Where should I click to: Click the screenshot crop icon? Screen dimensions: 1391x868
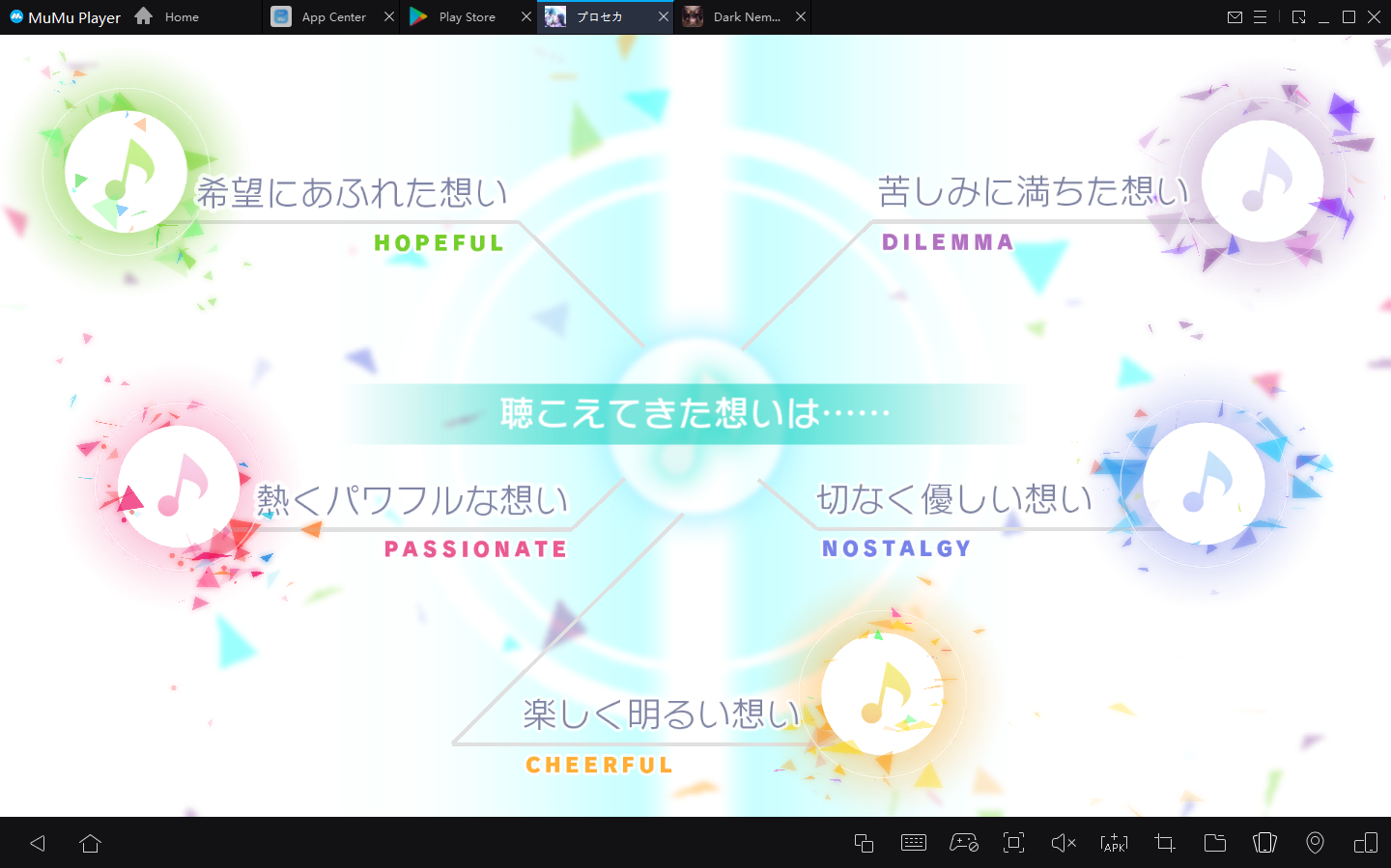[x=1165, y=843]
